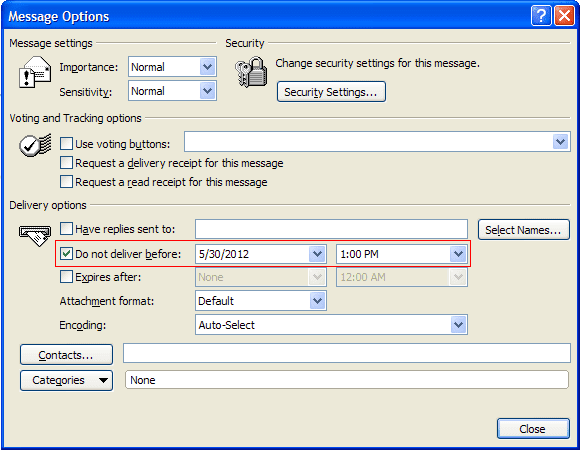Image resolution: width=580 pixels, height=451 pixels.
Task: Click the padlock and keys security icon
Action: [x=251, y=72]
